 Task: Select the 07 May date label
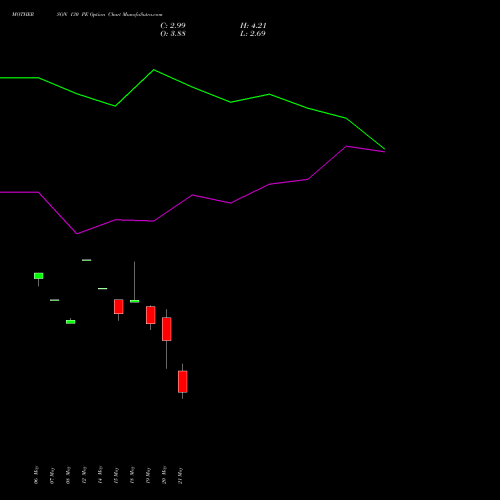(52, 476)
